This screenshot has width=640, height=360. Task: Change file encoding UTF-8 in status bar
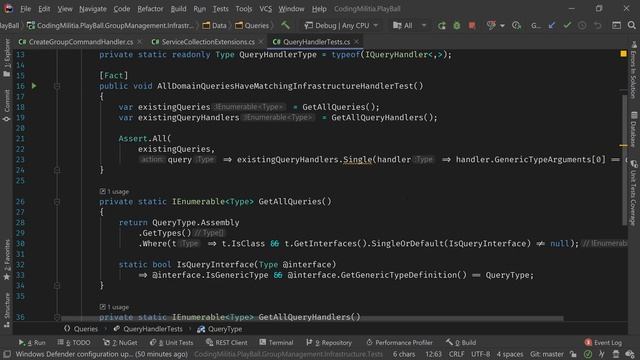481,354
